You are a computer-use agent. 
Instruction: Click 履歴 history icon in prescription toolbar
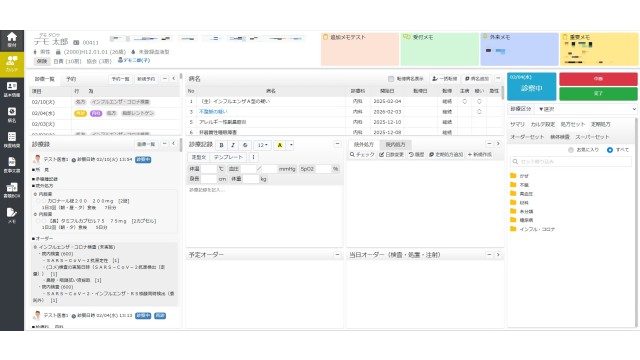[x=416, y=155]
